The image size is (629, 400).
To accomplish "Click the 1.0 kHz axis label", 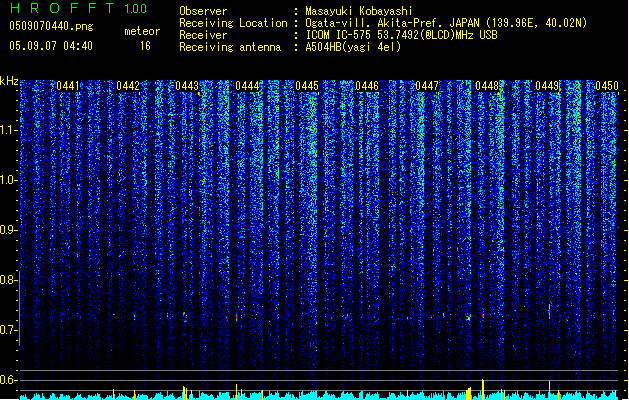I will coord(8,180).
